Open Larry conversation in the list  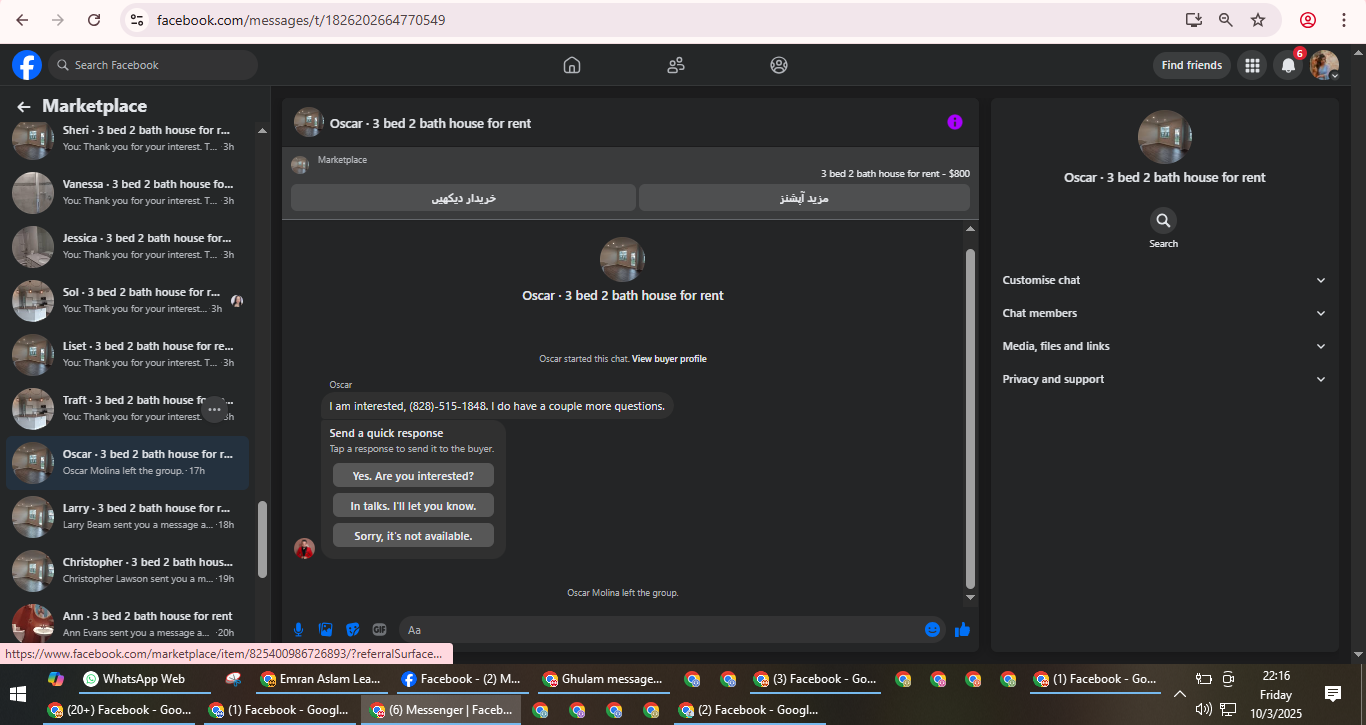pyautogui.click(x=127, y=516)
